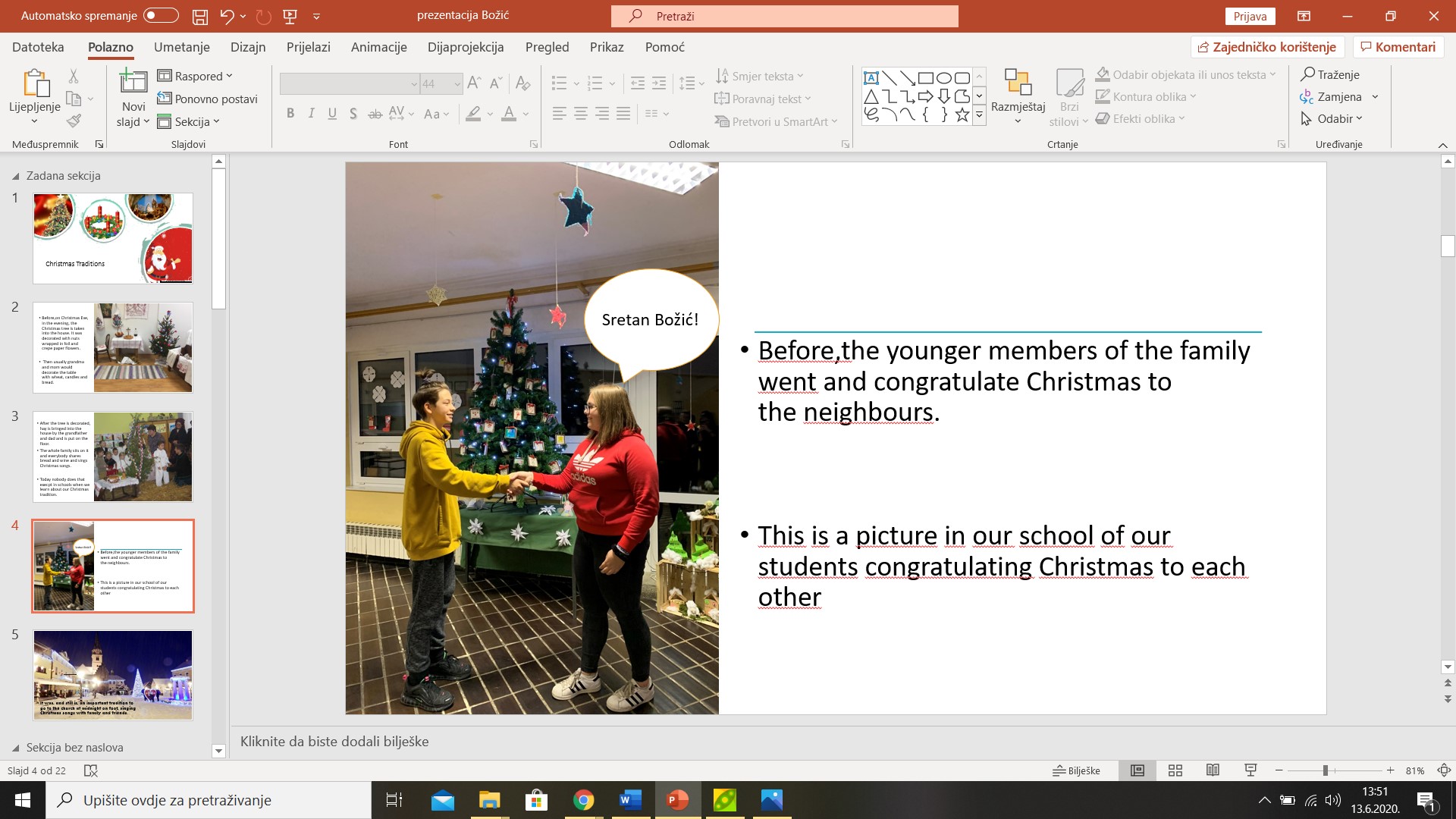Screen dimensions: 1456x819
Task: Open Brzi stilovi quick styles
Action: pyautogui.click(x=1069, y=98)
